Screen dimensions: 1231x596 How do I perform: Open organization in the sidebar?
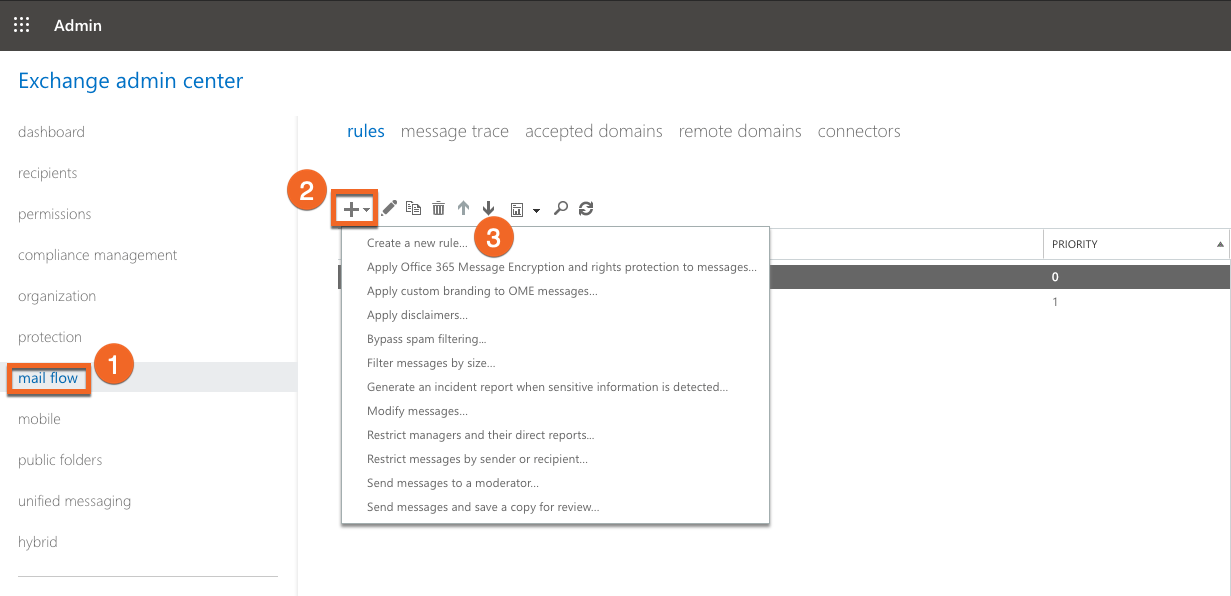coord(57,296)
